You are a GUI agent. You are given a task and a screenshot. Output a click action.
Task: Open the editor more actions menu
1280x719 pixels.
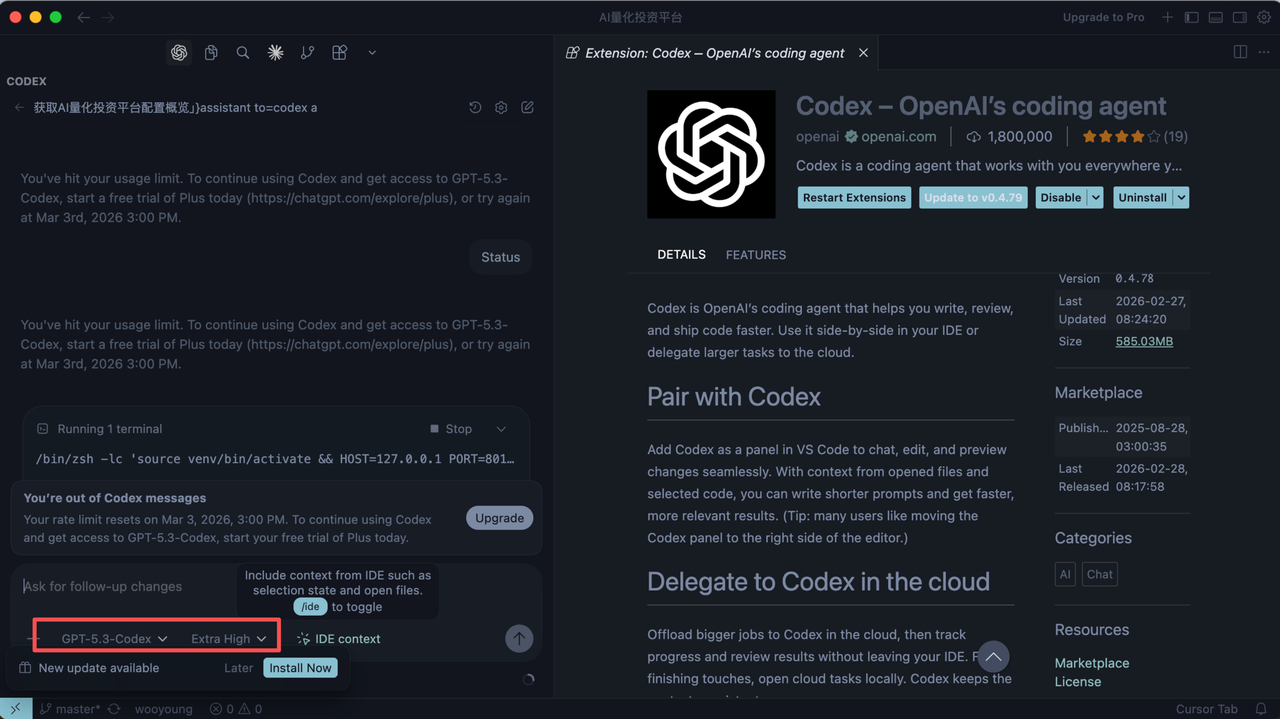[x=1263, y=53]
